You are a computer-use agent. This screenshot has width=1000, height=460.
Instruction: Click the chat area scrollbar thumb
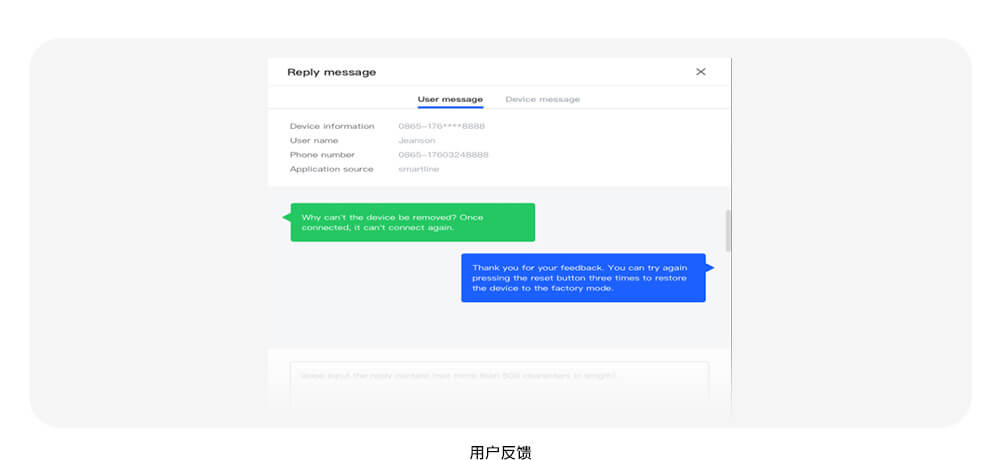click(x=728, y=230)
